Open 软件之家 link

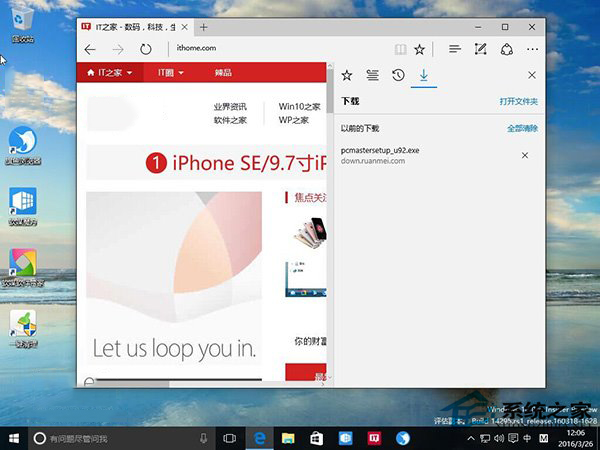[x=230, y=120]
